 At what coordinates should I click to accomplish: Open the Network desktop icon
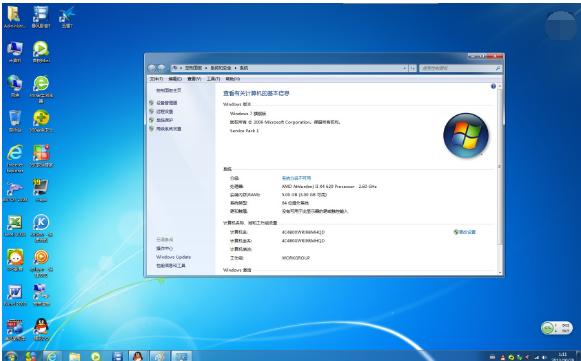coord(15,86)
